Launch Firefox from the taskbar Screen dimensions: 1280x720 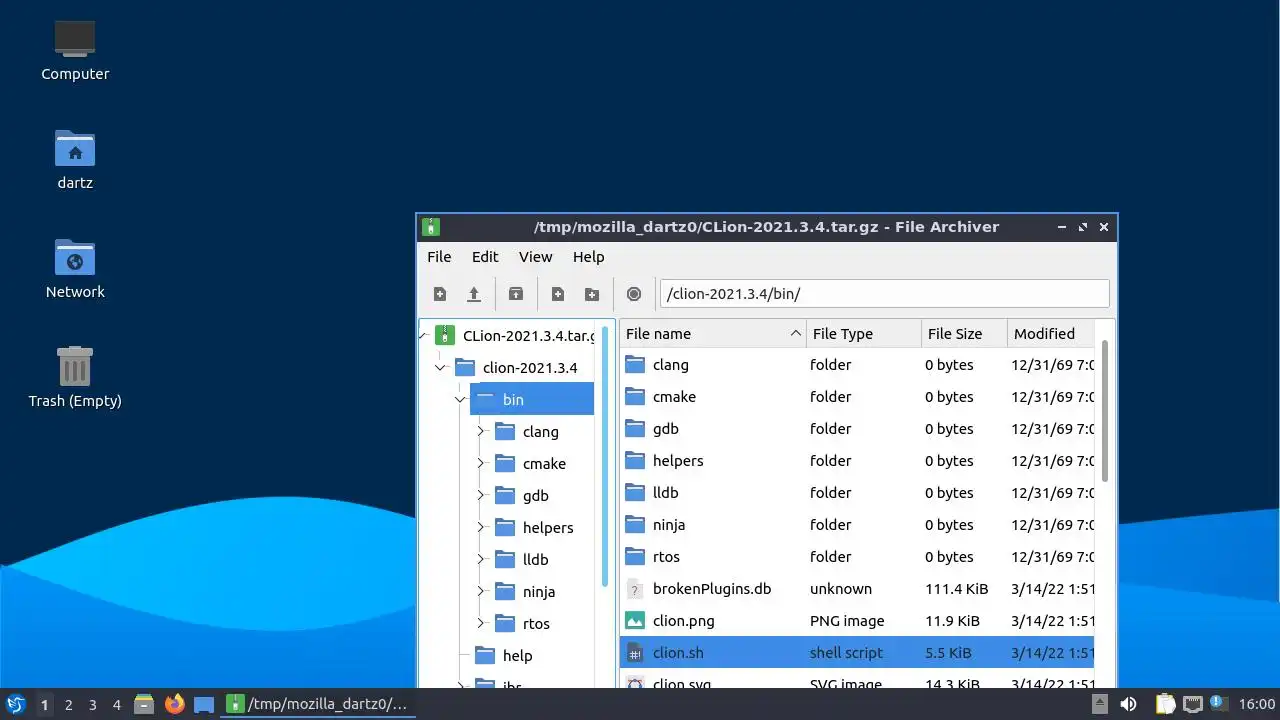[175, 704]
